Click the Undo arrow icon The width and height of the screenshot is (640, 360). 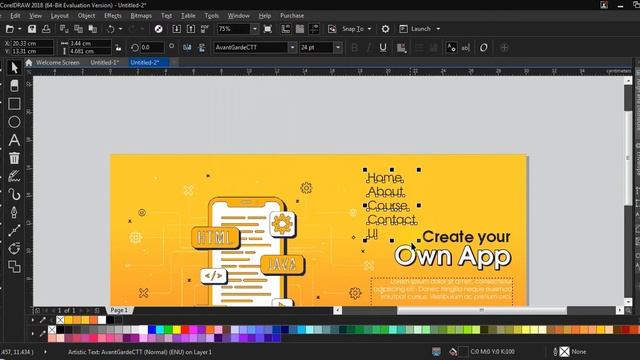click(110, 29)
